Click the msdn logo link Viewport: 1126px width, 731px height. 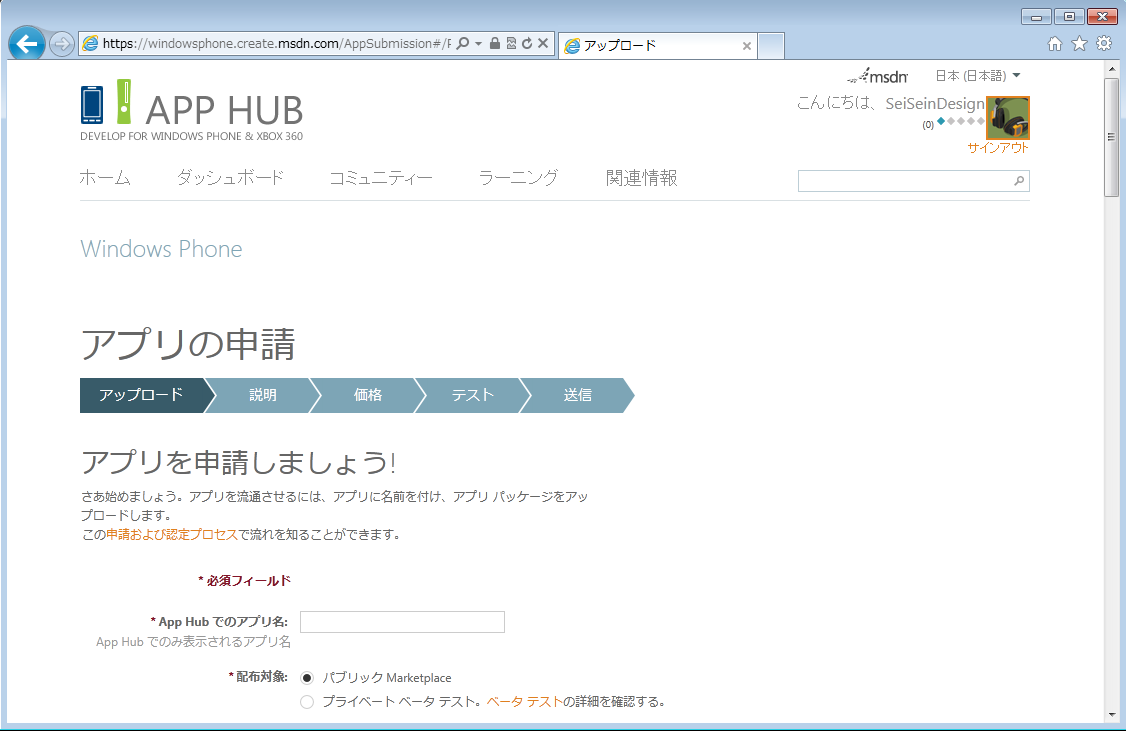pyautogui.click(x=878, y=75)
